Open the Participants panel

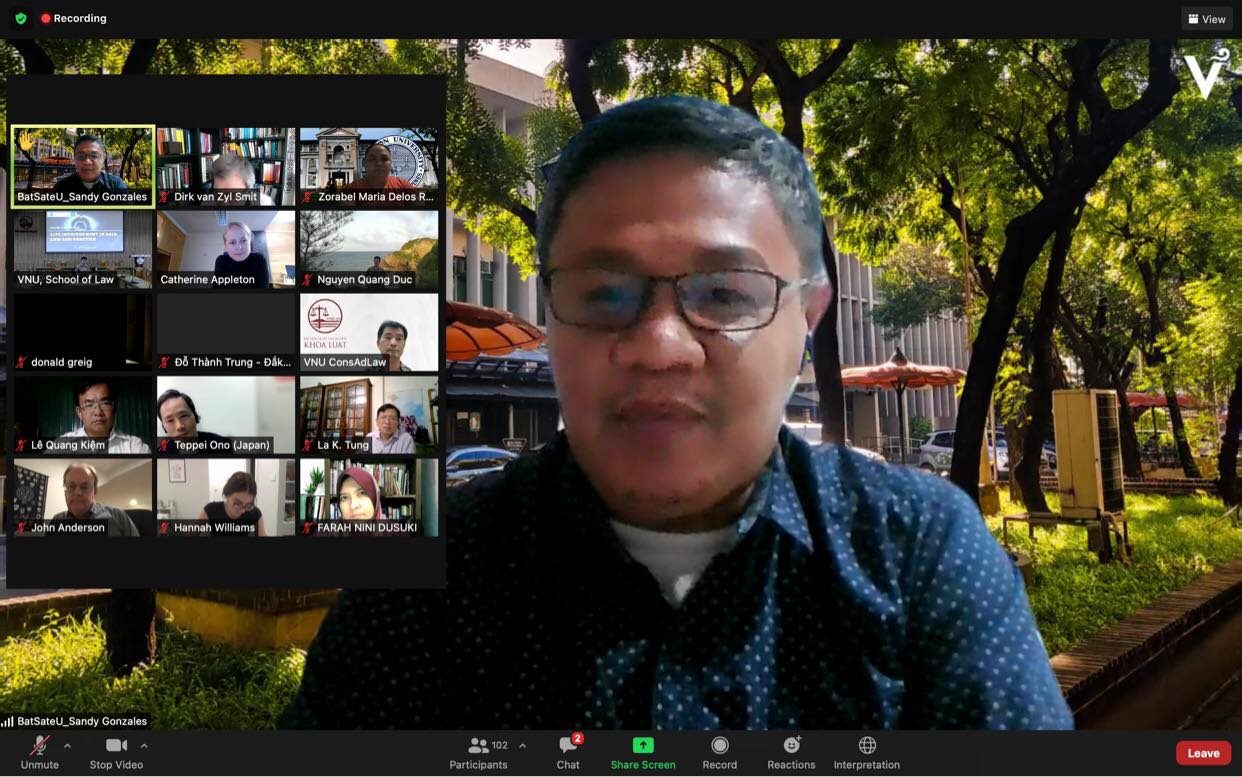(479, 753)
